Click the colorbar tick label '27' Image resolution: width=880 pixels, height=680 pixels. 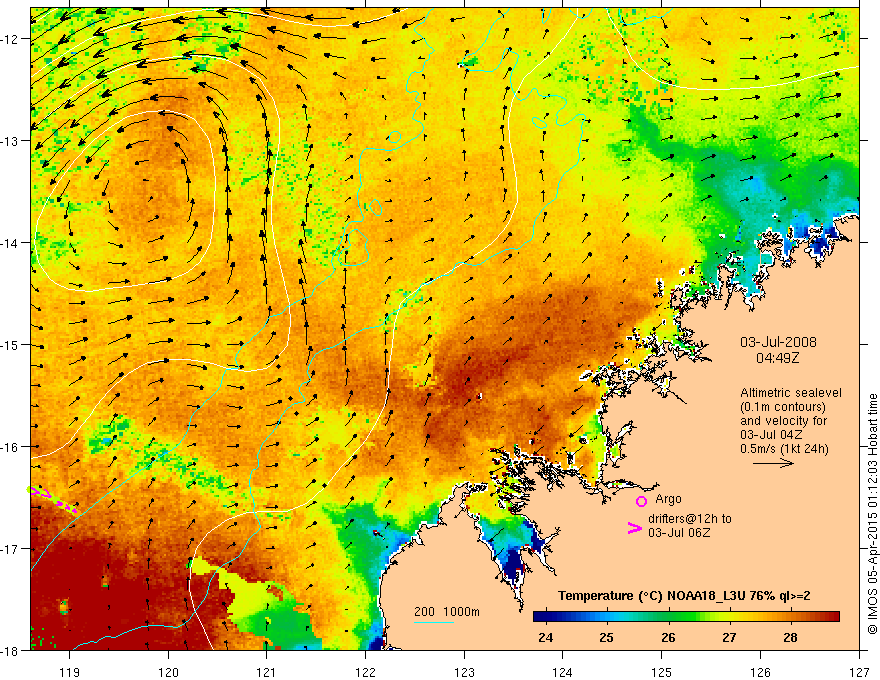click(729, 637)
